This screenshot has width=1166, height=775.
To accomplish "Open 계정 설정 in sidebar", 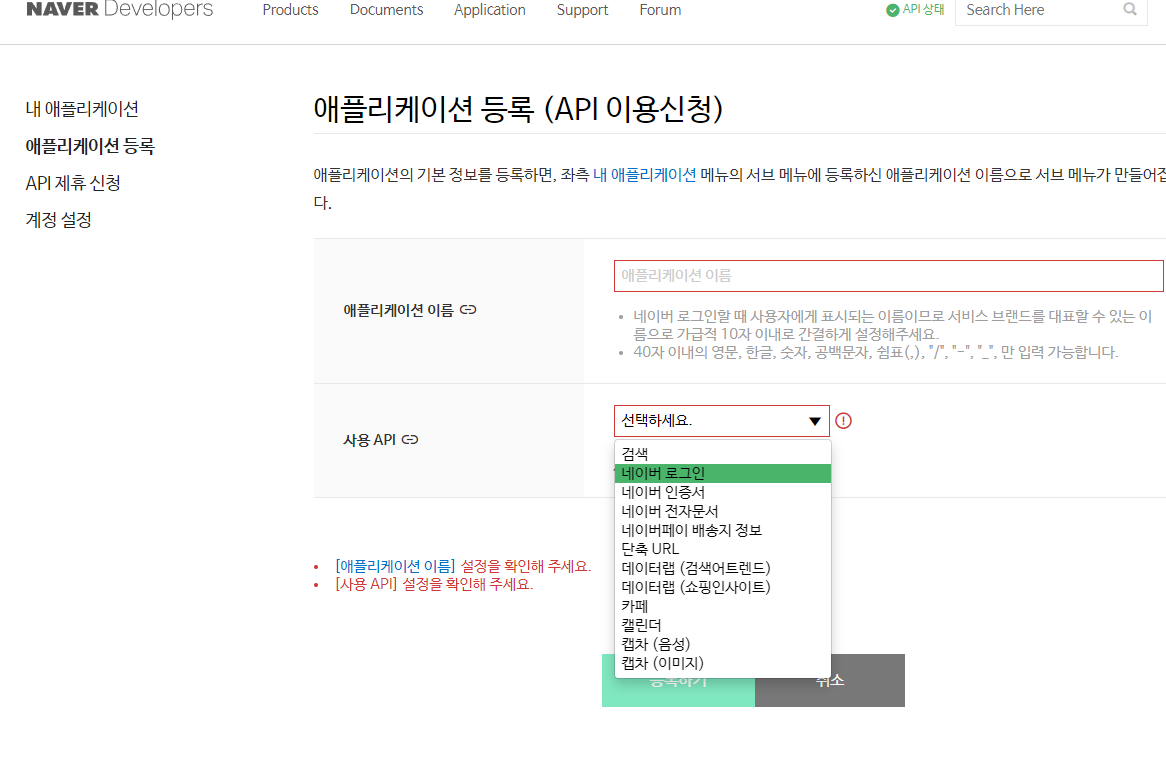I will point(58,220).
